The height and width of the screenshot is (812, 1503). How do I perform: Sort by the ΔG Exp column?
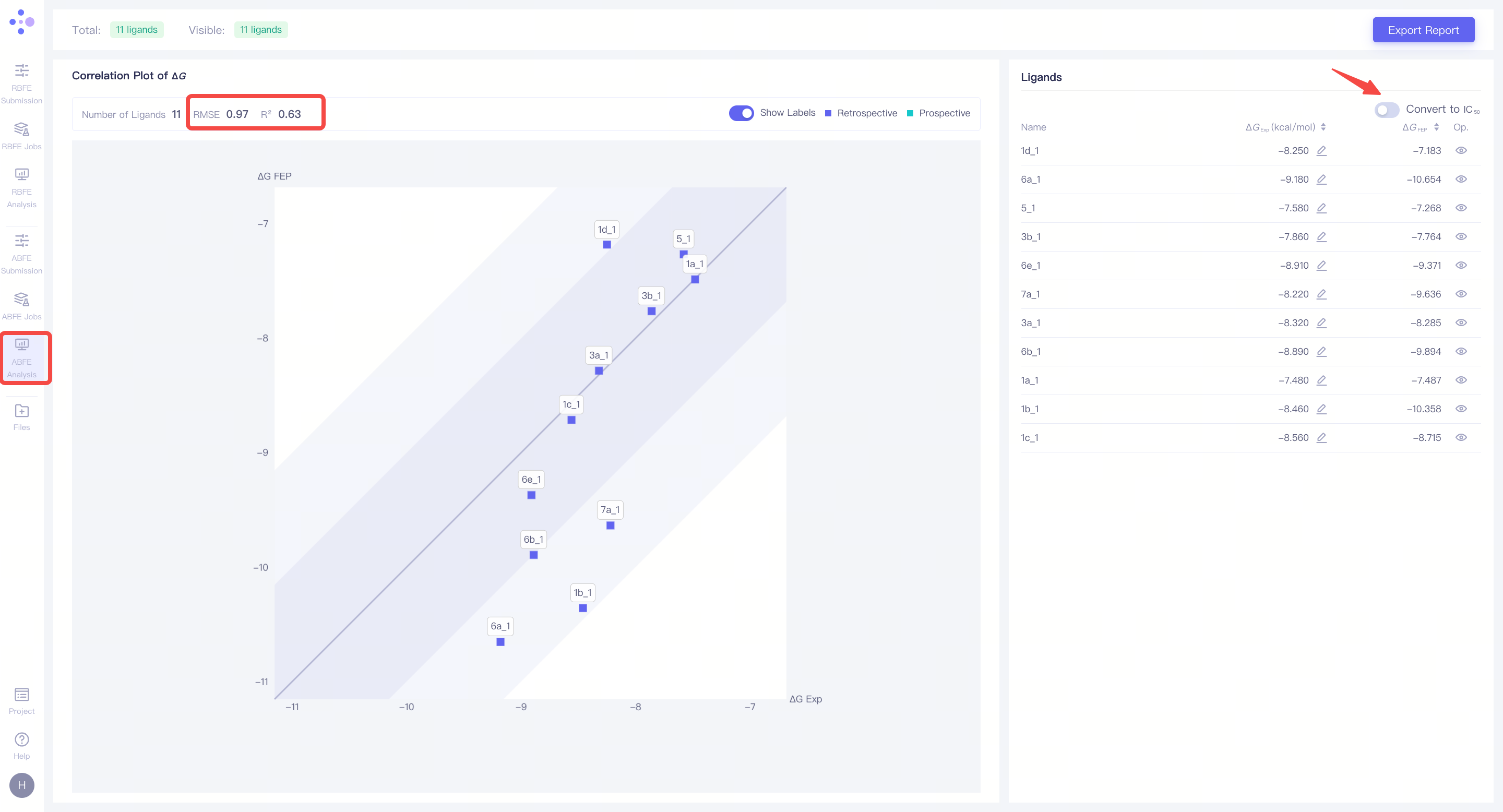pos(1323,127)
